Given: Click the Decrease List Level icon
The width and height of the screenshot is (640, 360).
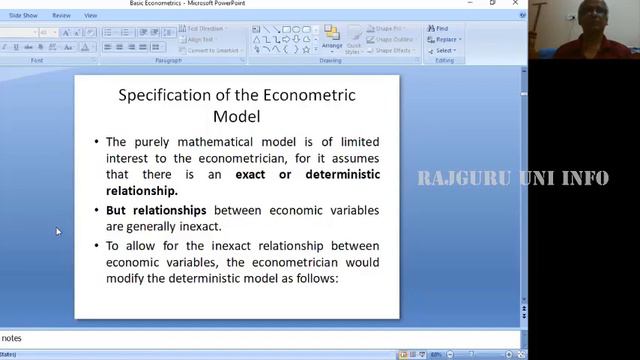Looking at the screenshot, I should (143, 33).
